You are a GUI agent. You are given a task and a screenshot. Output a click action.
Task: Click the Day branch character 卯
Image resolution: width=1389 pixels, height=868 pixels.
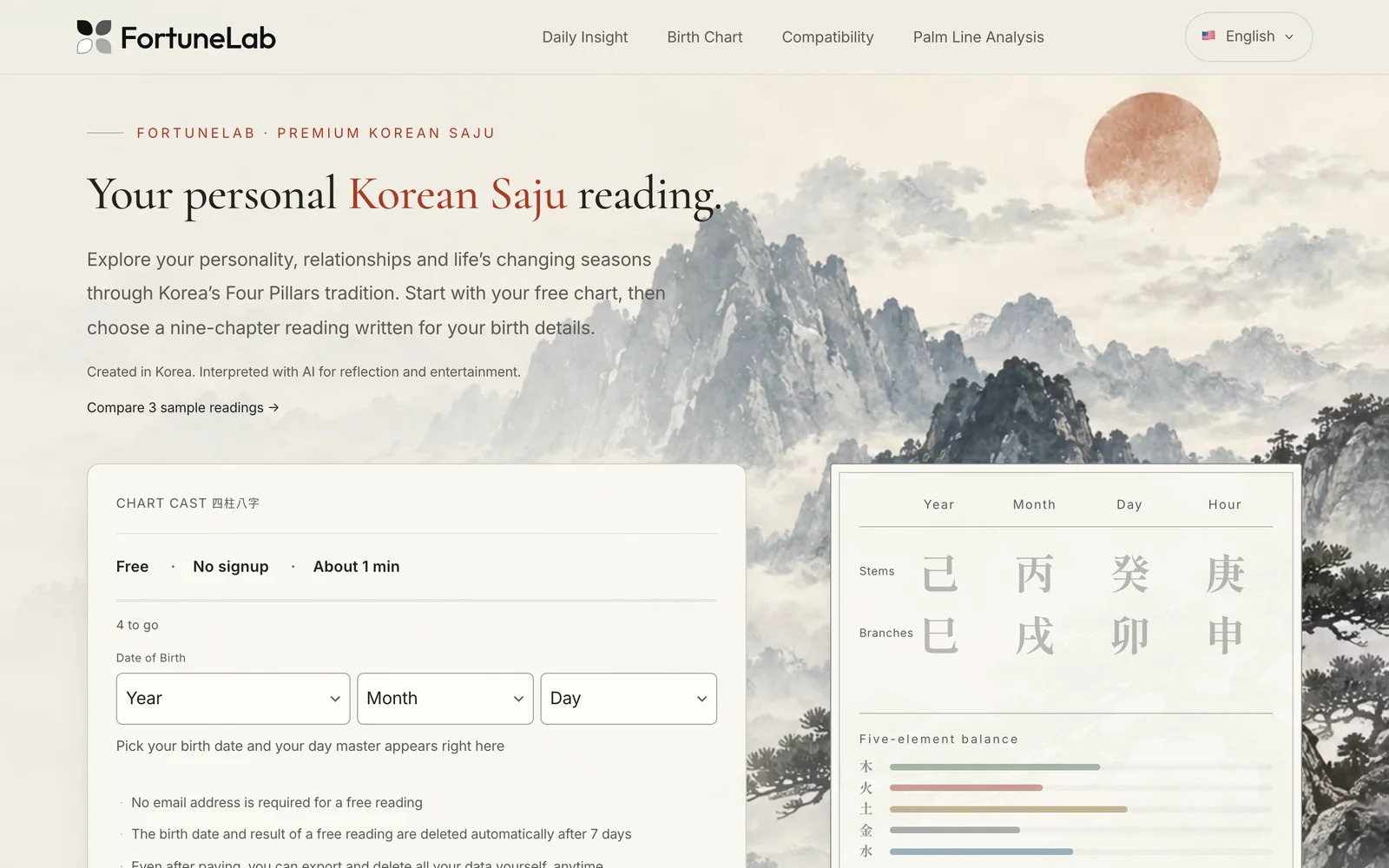coord(1129,635)
